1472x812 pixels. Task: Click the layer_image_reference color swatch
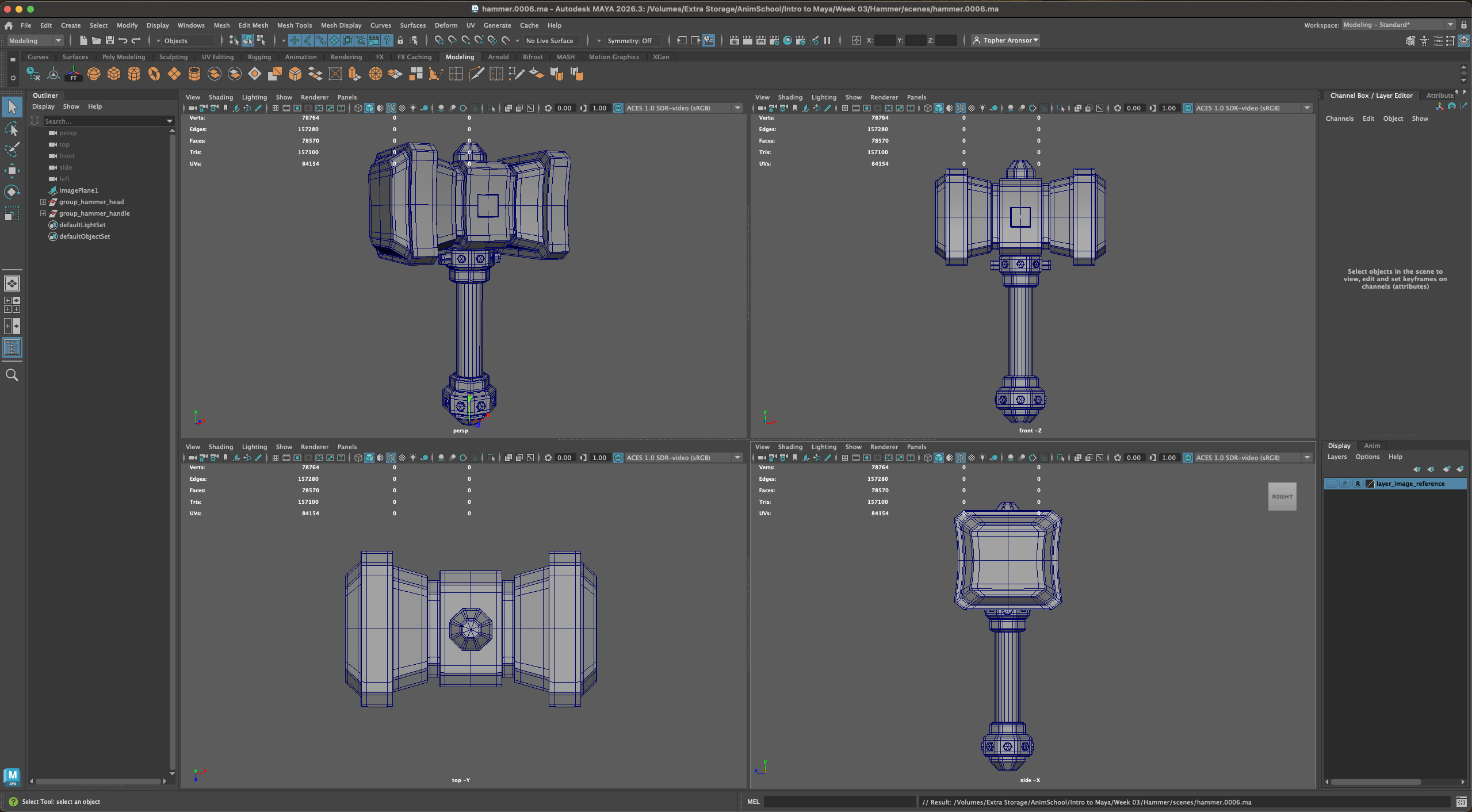coord(1370,484)
